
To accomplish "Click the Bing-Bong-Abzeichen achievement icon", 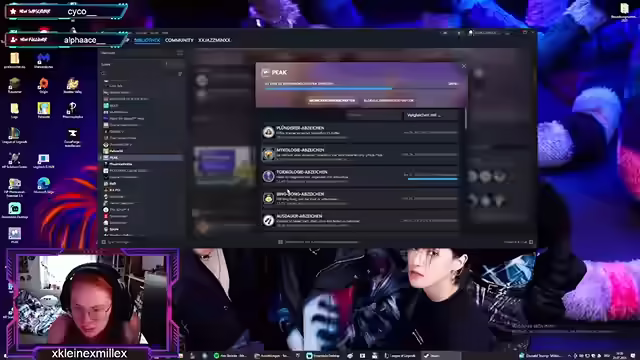I will 268,198.
